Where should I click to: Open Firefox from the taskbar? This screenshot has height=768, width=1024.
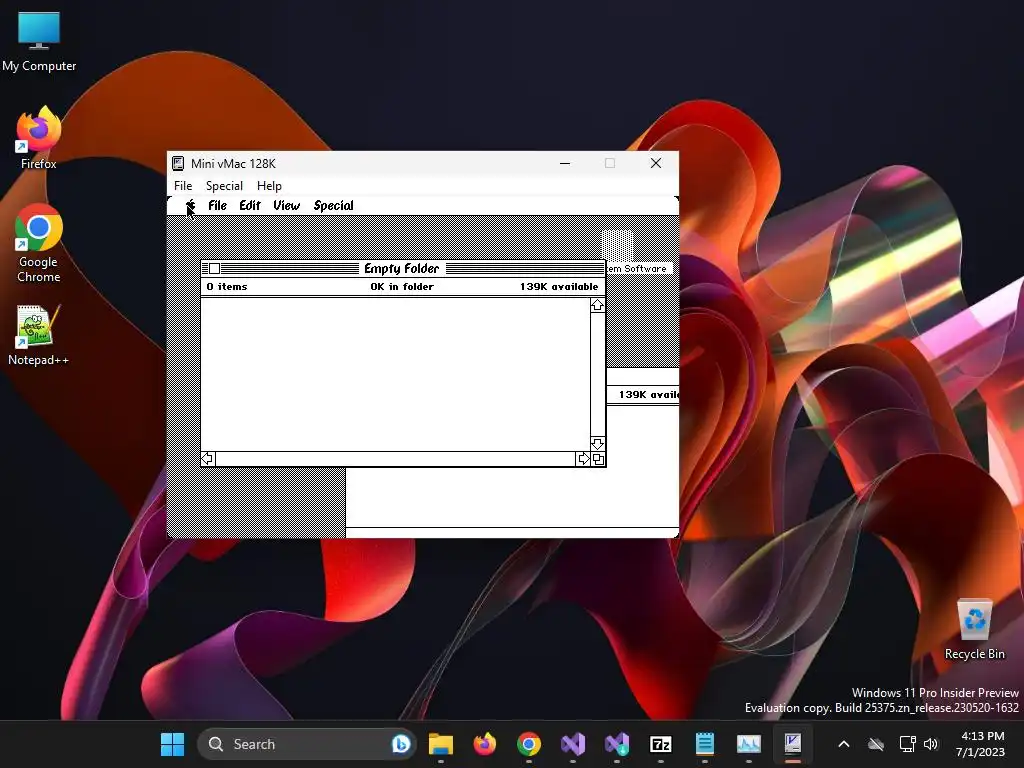point(485,744)
